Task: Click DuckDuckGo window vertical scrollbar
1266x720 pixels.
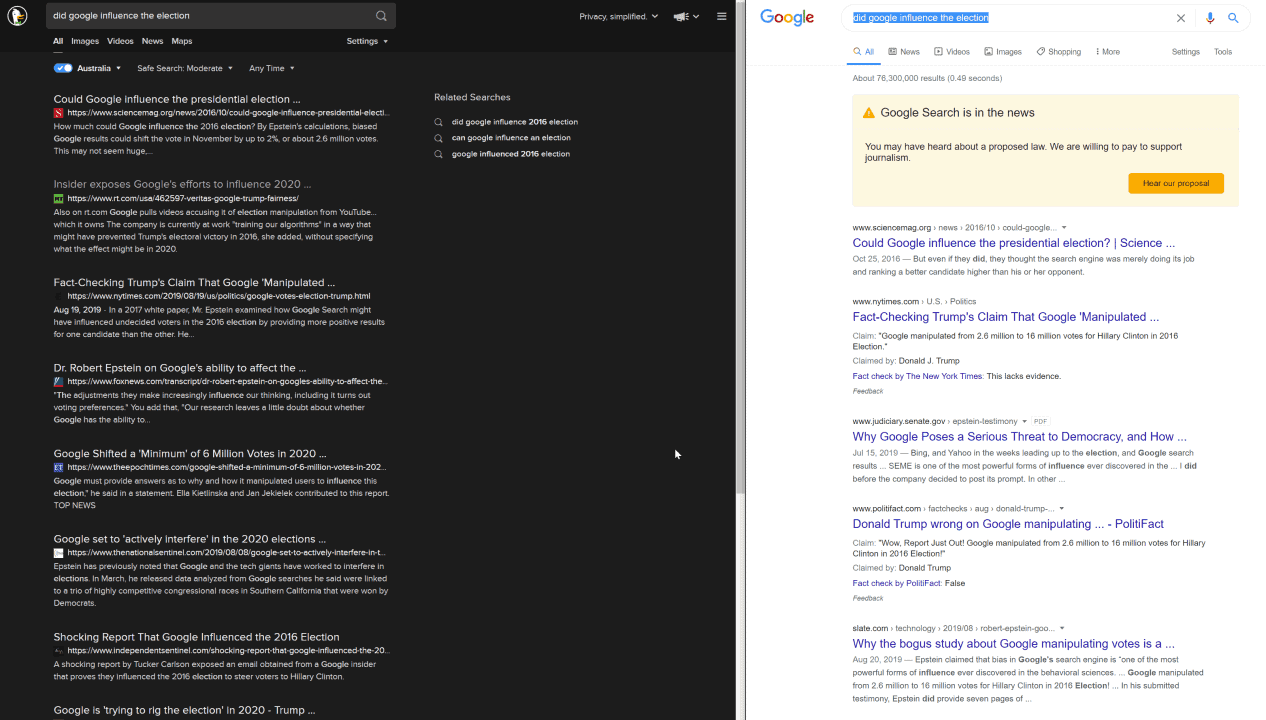Action: pos(741,250)
